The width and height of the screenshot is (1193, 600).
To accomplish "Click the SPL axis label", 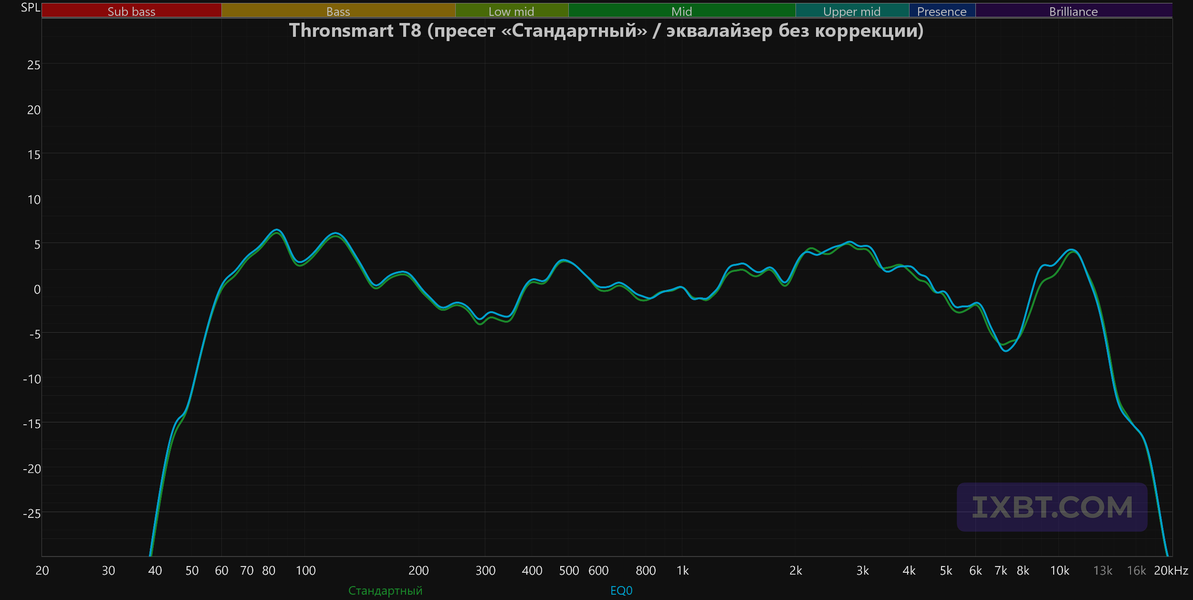I will [x=30, y=9].
